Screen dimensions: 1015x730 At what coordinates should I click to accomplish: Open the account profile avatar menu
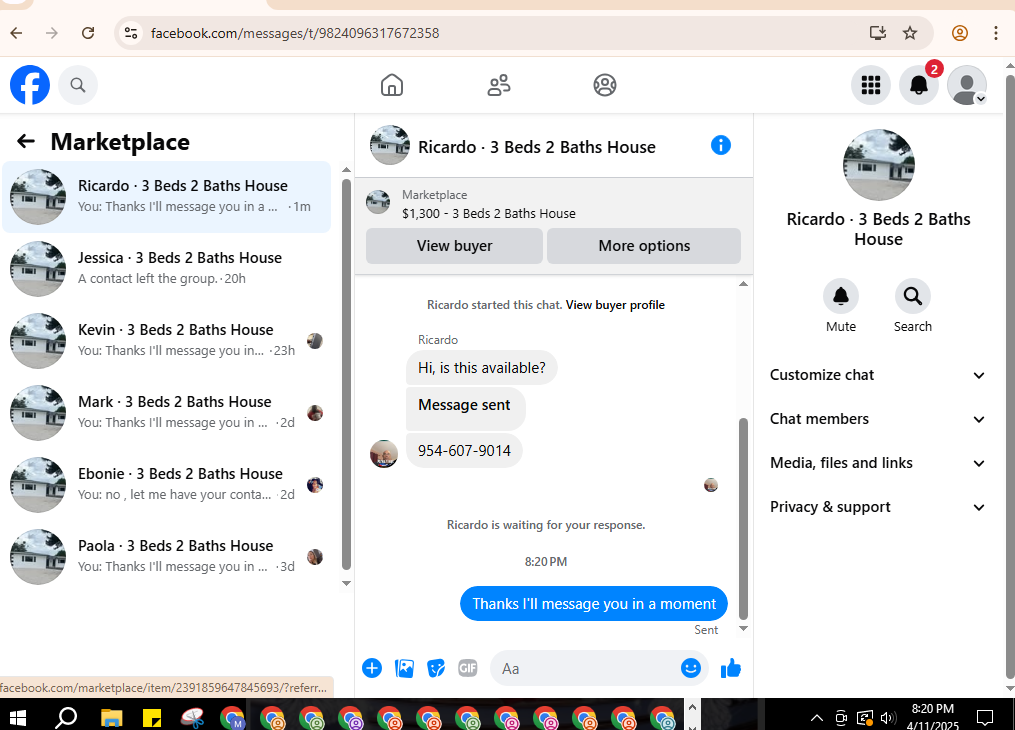[966, 85]
